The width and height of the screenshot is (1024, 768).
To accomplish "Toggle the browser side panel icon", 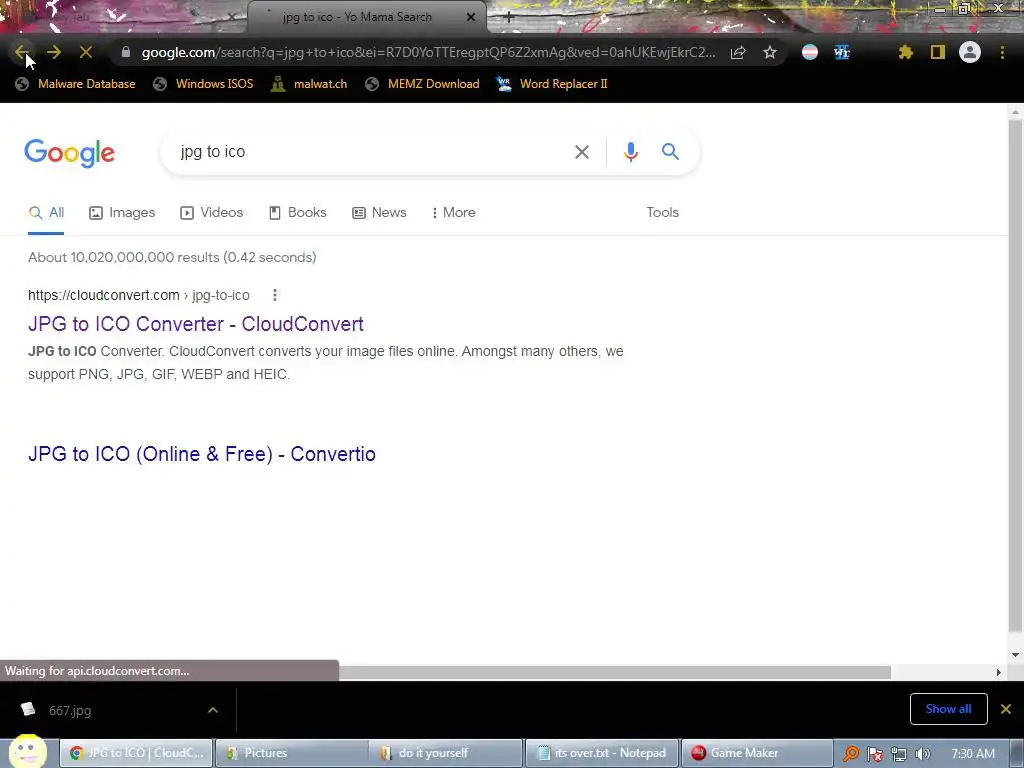I will (938, 52).
